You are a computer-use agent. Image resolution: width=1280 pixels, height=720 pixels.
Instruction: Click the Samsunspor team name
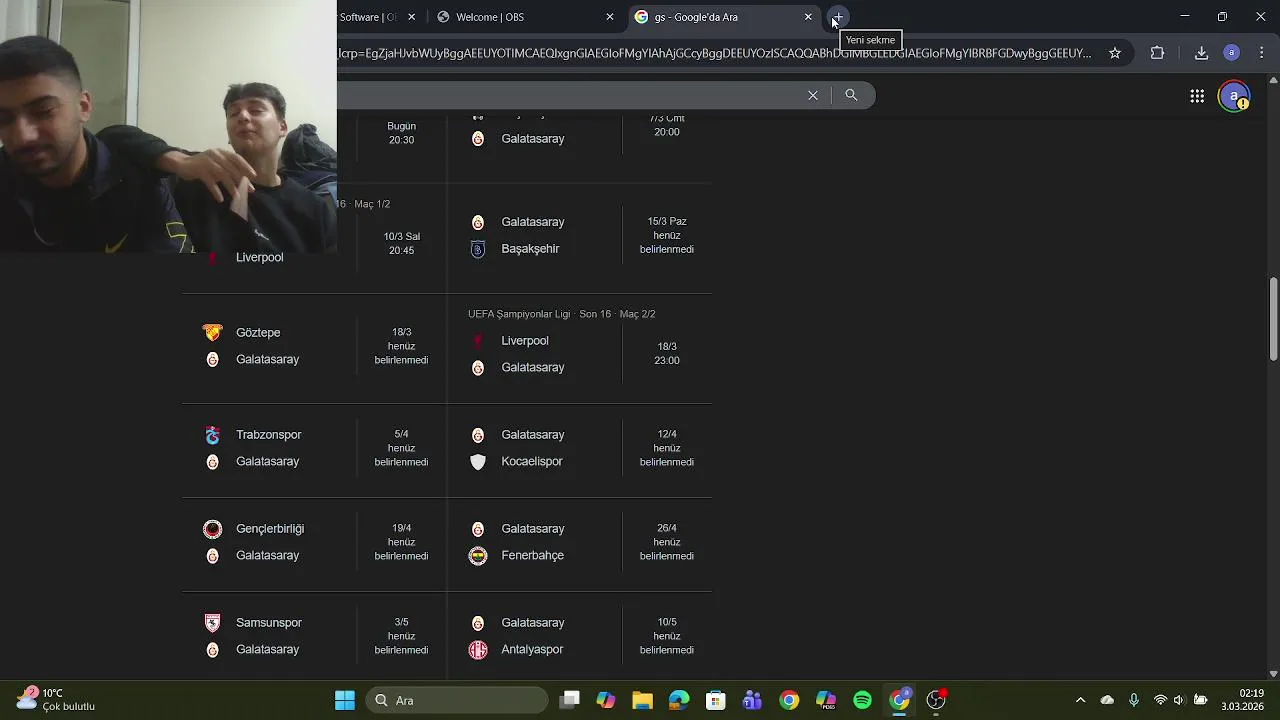point(269,623)
